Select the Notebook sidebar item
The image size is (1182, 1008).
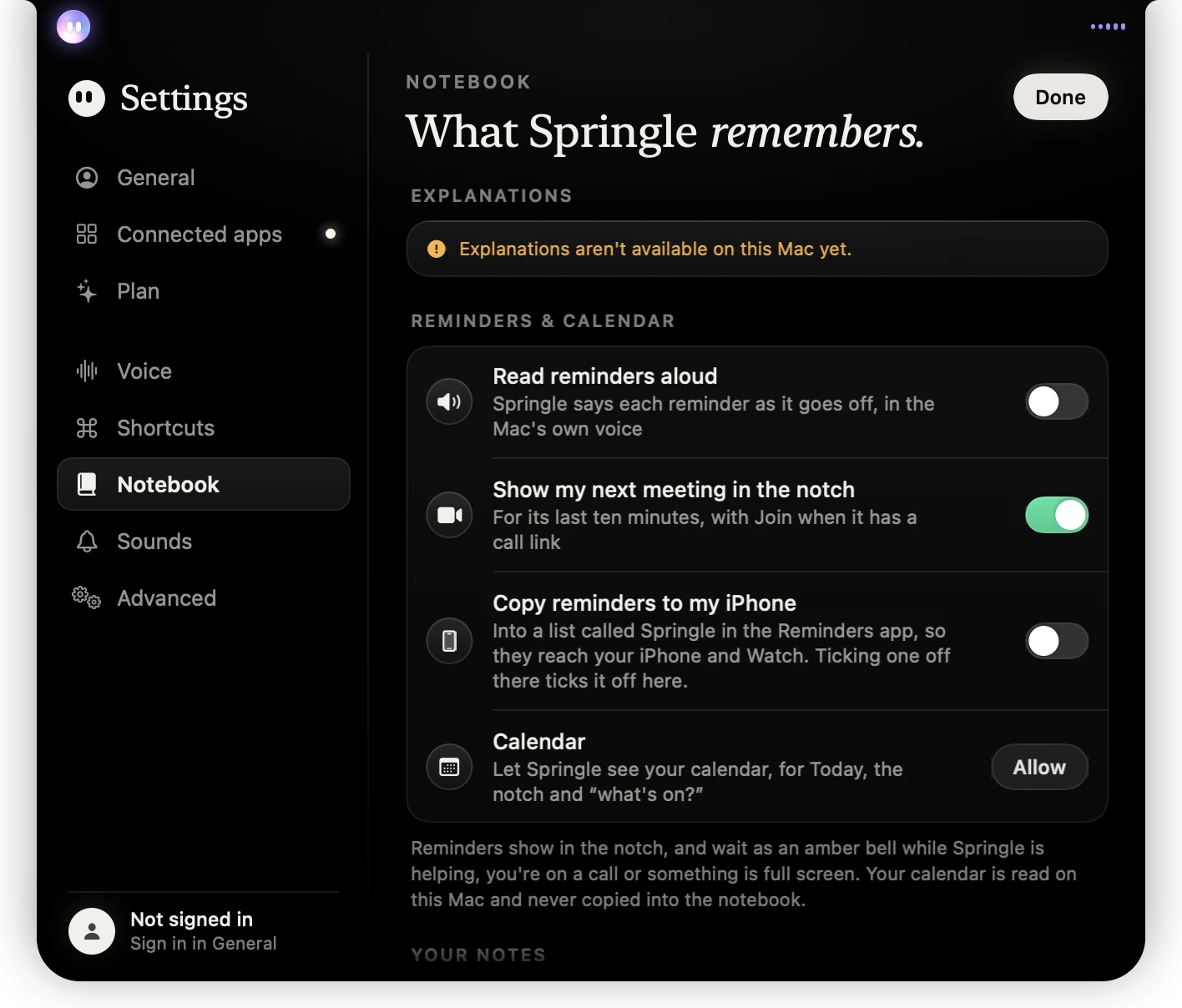pyautogui.click(x=204, y=485)
